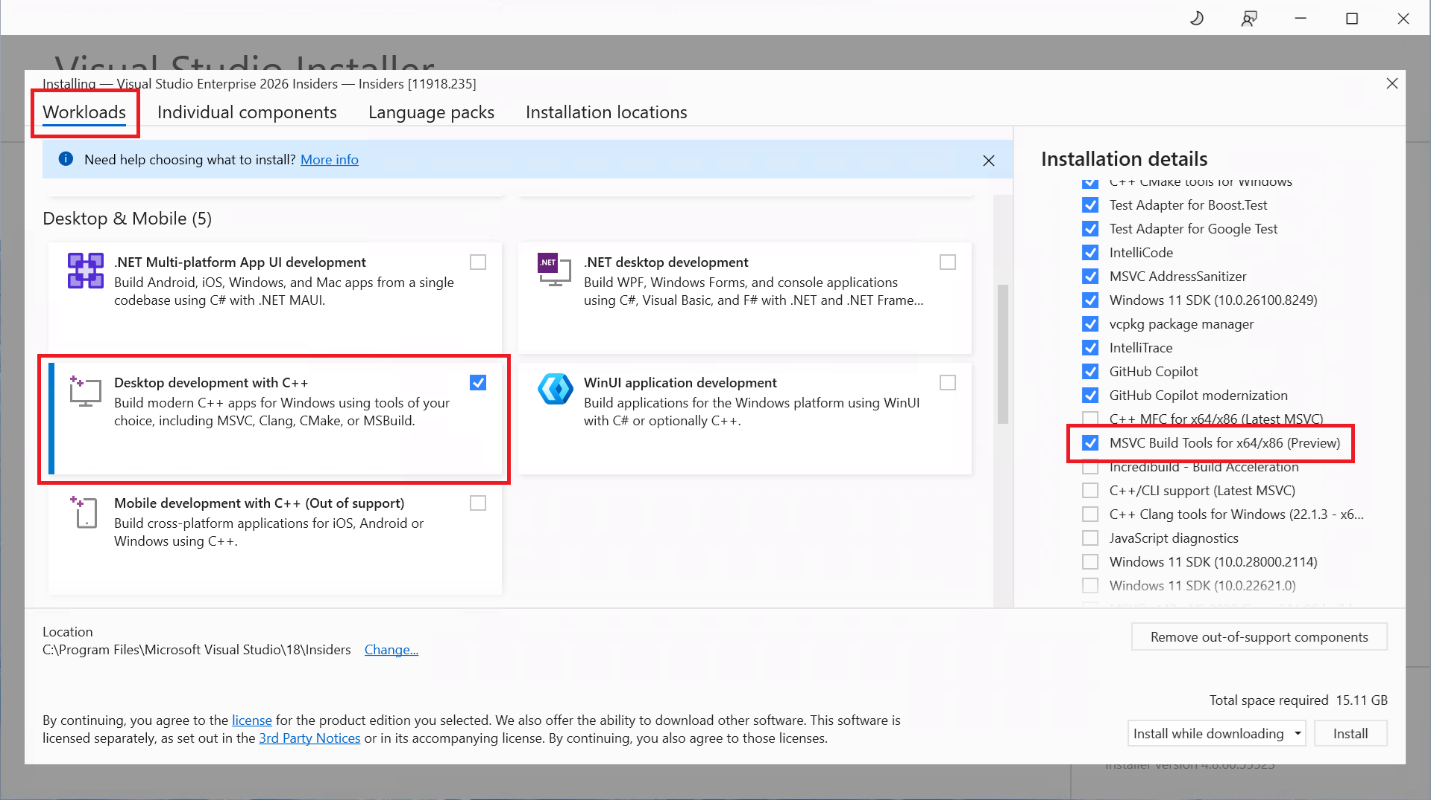Uncheck MSVC Build Tools for x64/x86 (Preview)
This screenshot has width=1431, height=800.
pyautogui.click(x=1090, y=443)
